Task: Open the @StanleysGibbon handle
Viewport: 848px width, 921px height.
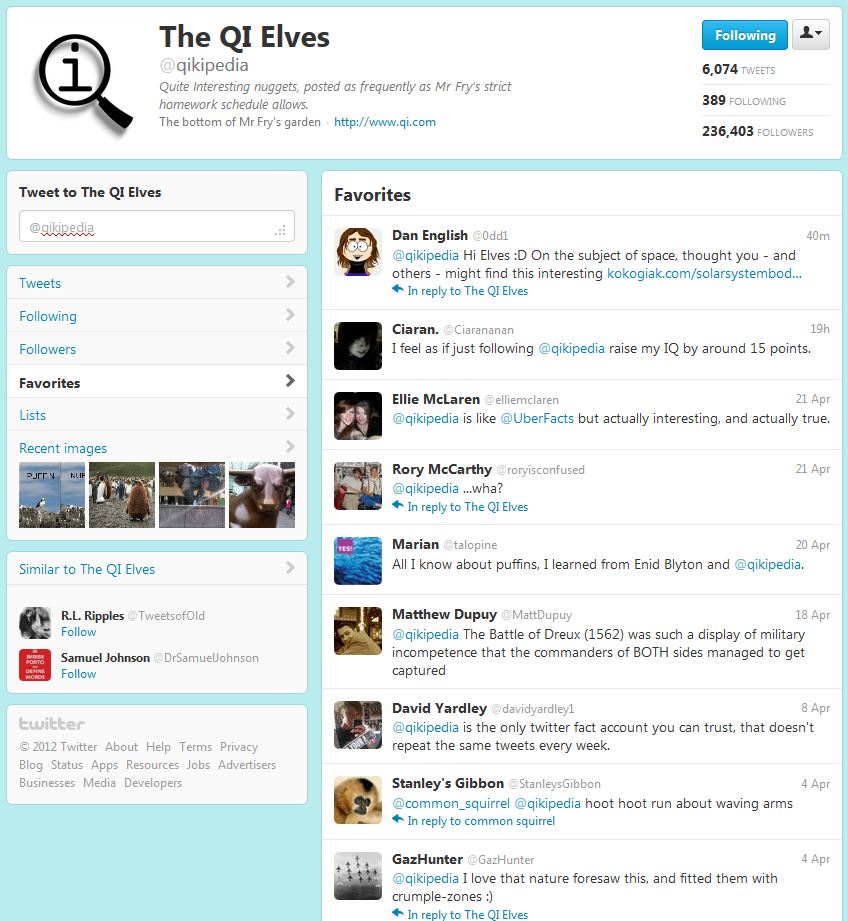Action: point(554,784)
